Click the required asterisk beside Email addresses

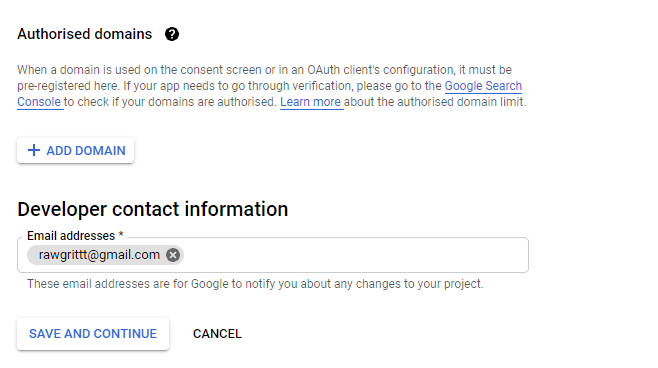click(x=121, y=234)
